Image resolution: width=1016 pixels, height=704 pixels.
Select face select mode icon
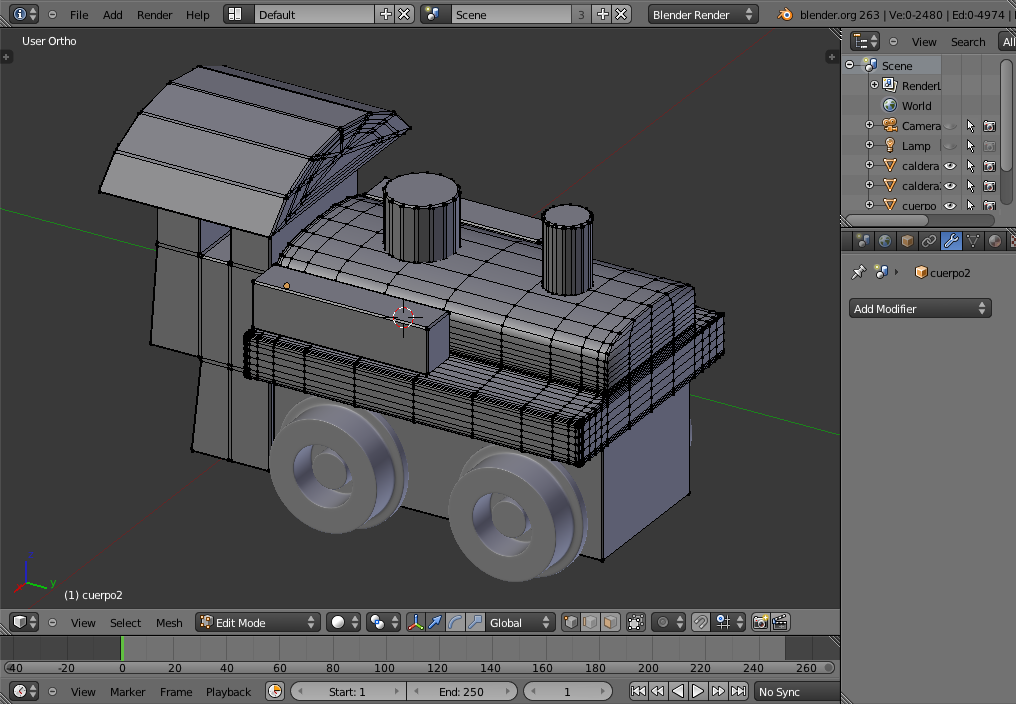click(x=610, y=622)
